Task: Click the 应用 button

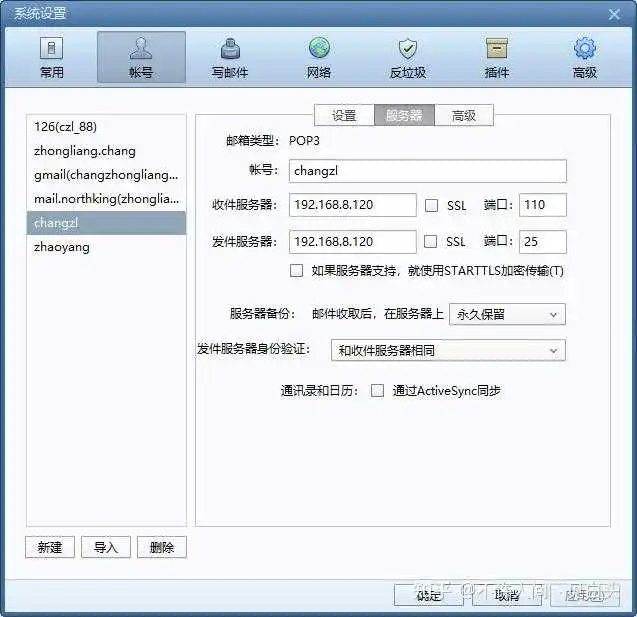Action: click(585, 595)
